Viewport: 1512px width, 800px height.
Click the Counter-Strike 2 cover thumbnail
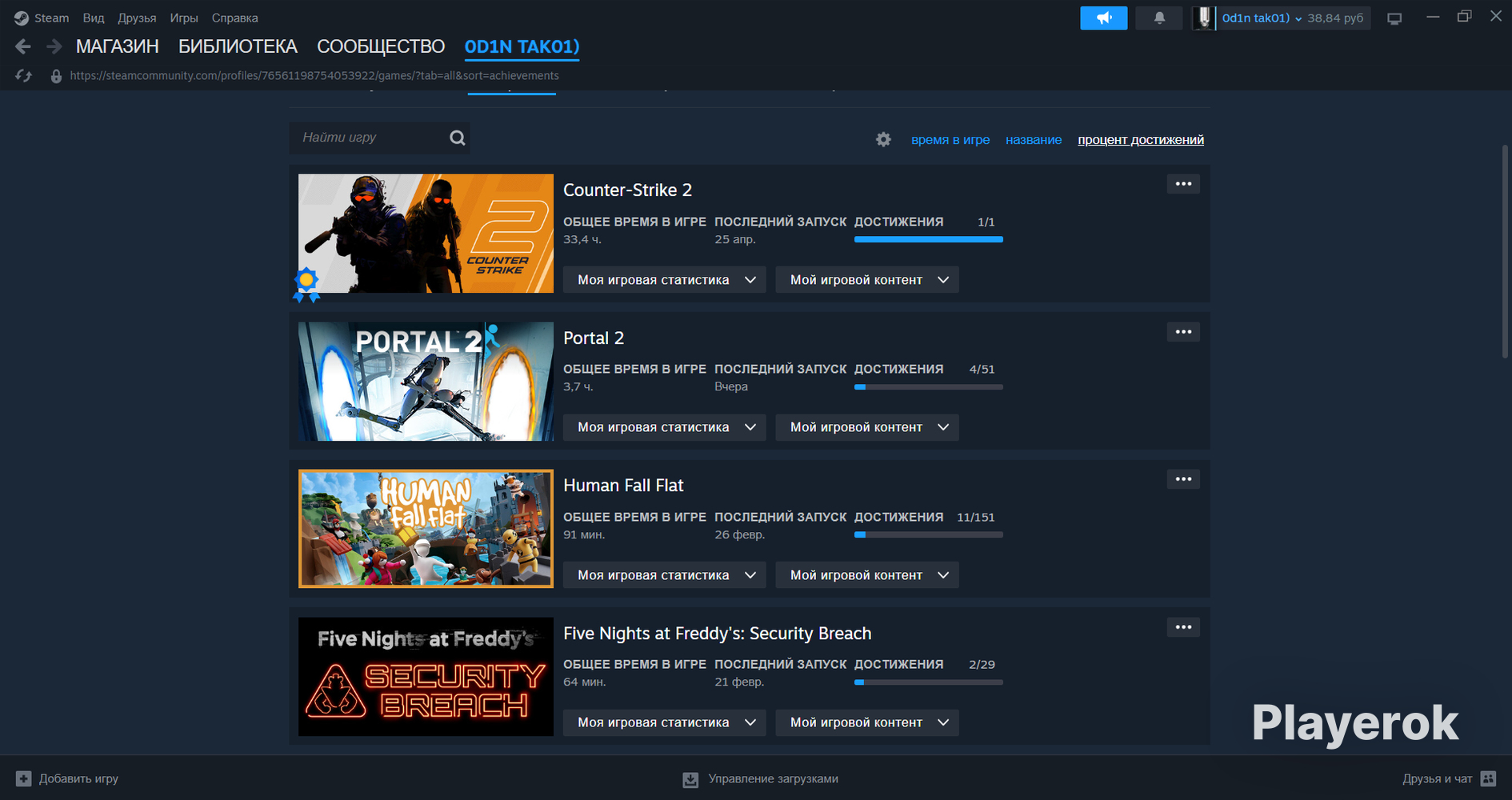point(426,234)
